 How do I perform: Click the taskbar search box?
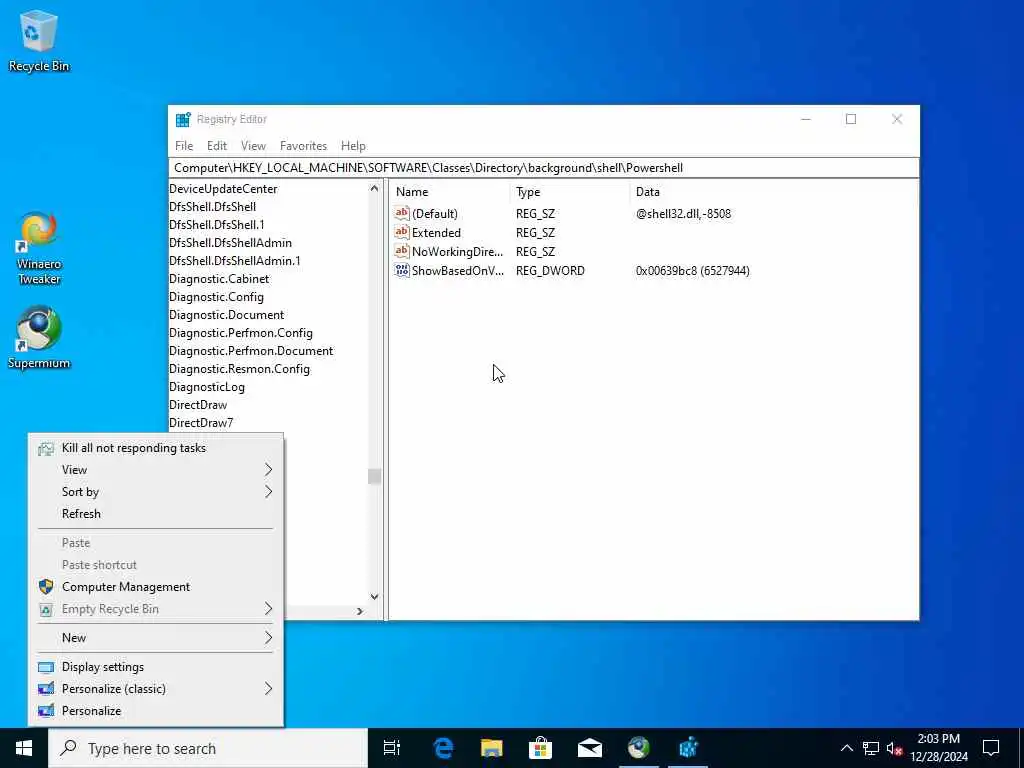click(208, 748)
